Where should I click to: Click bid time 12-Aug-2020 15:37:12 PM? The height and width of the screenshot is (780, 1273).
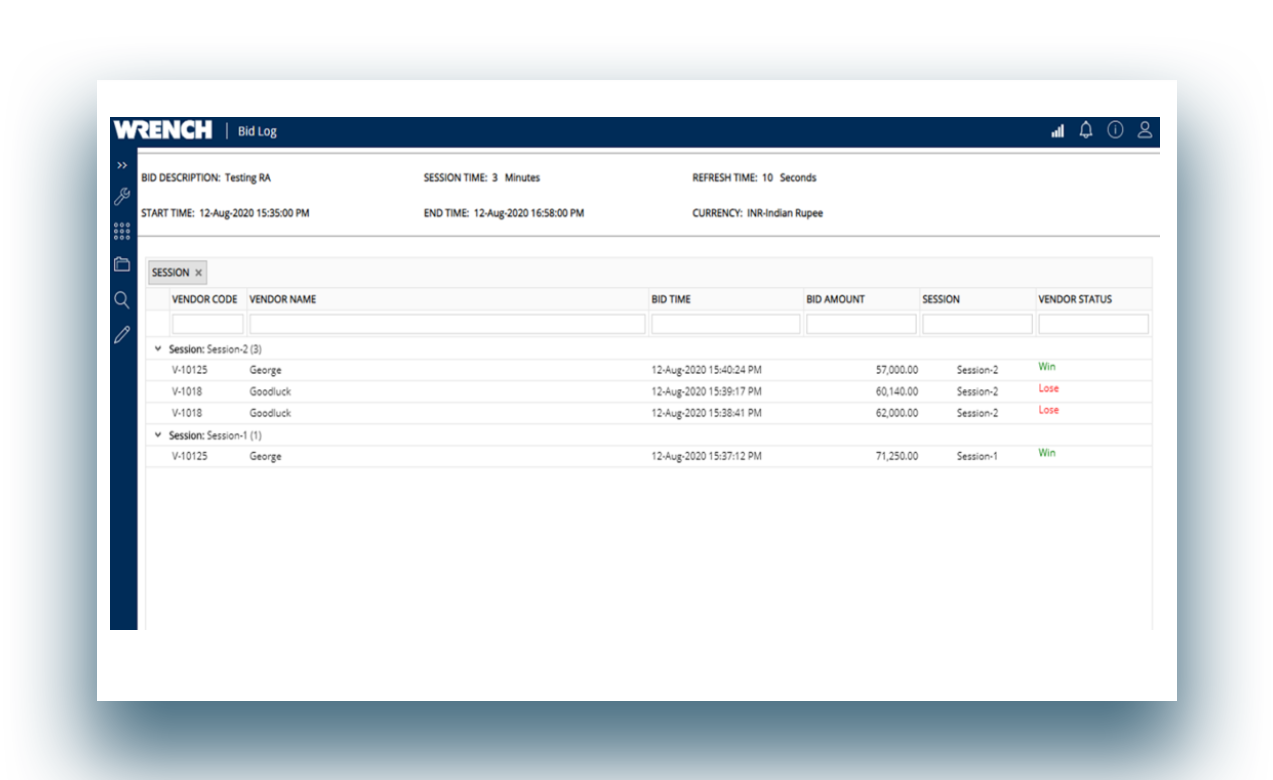[x=707, y=456]
